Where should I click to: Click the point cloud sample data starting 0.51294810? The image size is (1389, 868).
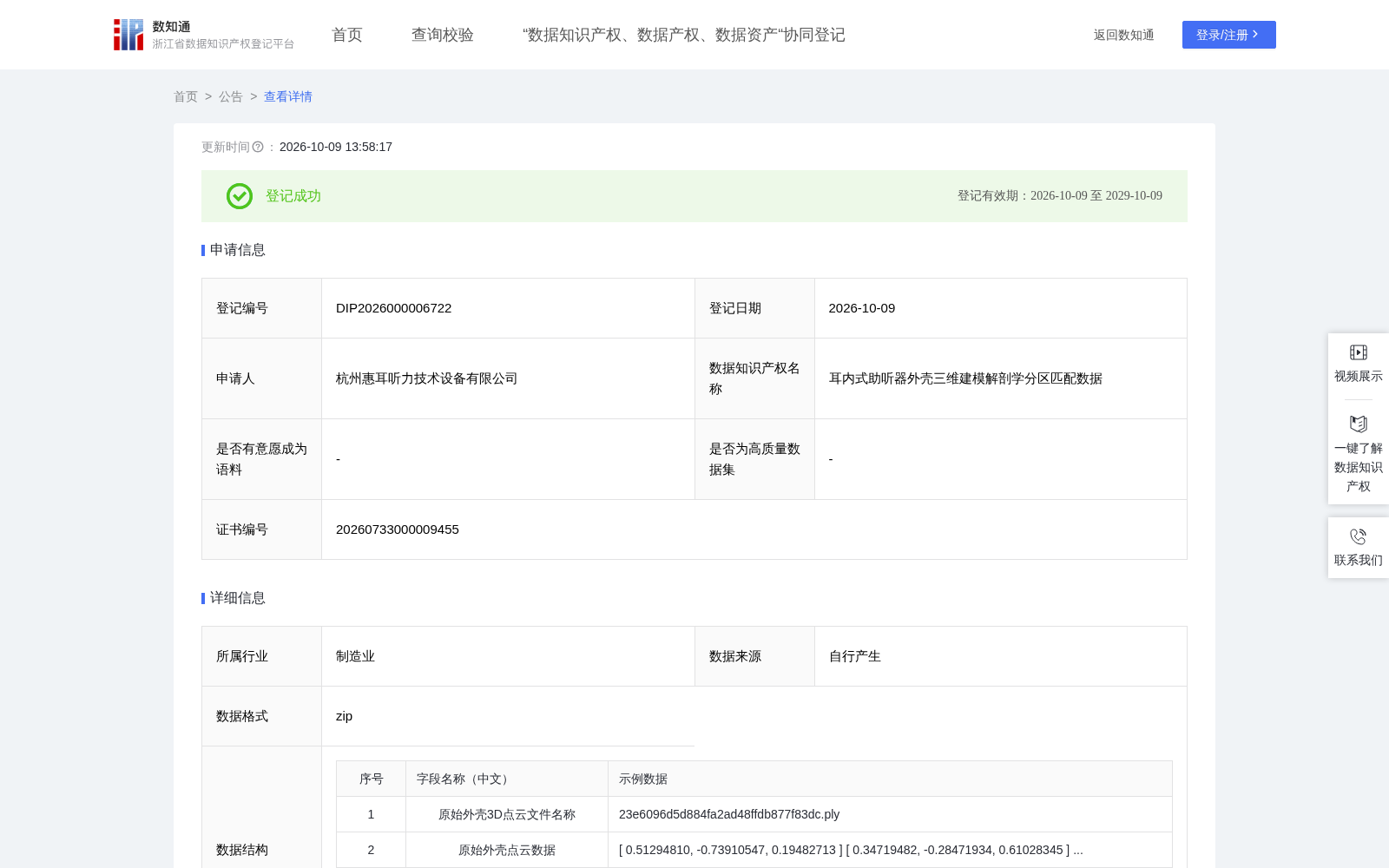click(x=851, y=850)
